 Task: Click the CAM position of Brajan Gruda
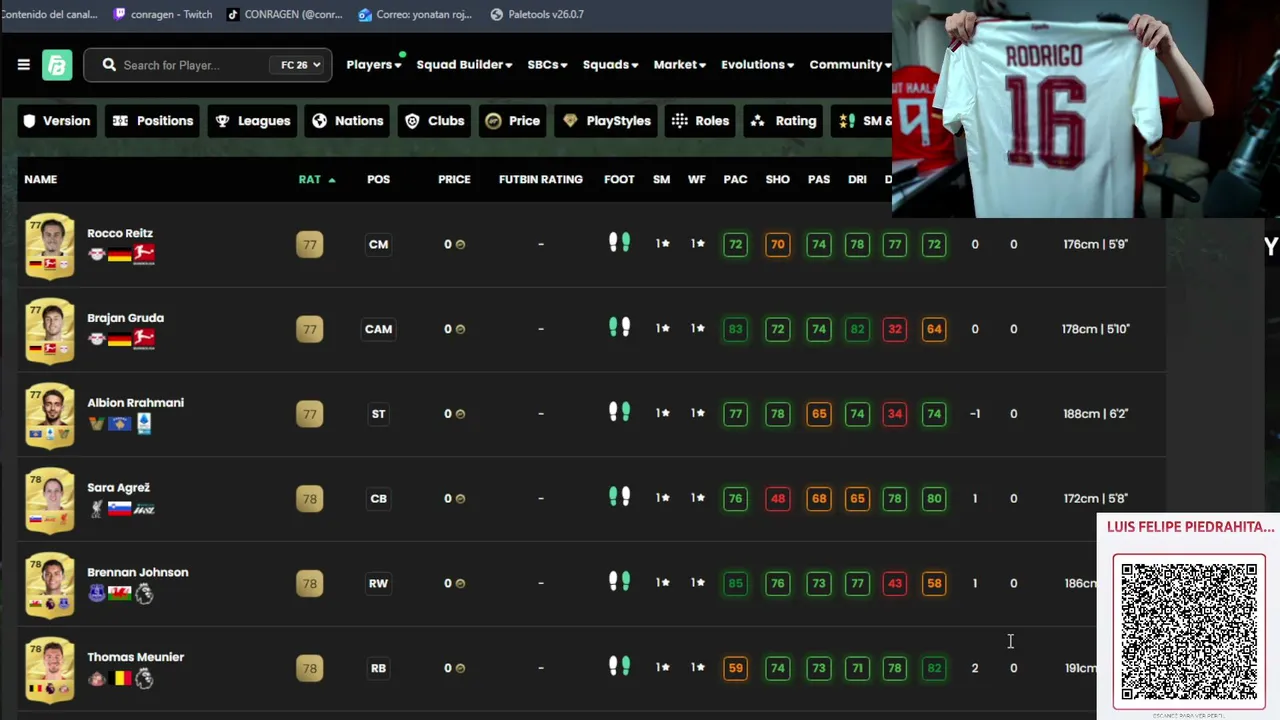[x=378, y=329]
